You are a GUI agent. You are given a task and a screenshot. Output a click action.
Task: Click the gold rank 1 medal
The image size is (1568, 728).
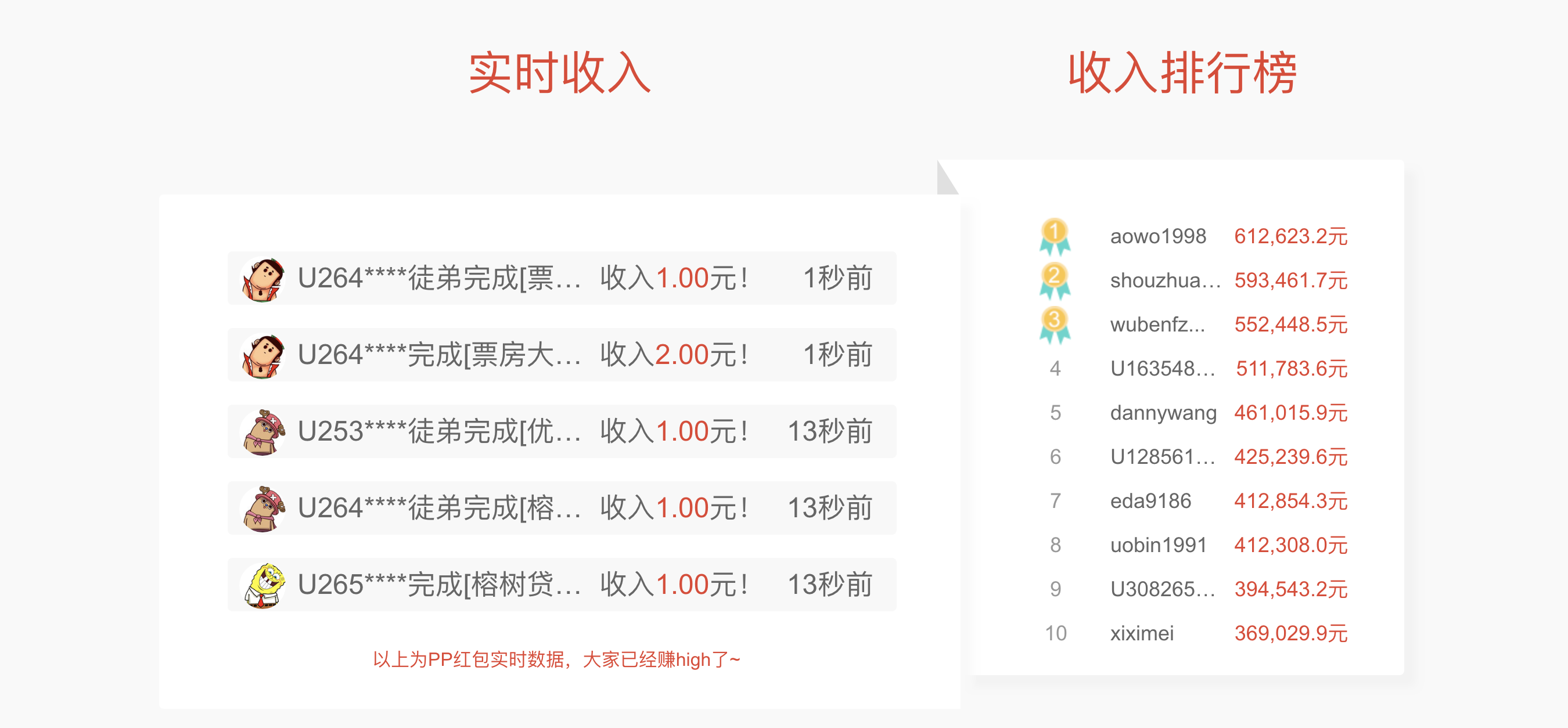(x=1054, y=236)
